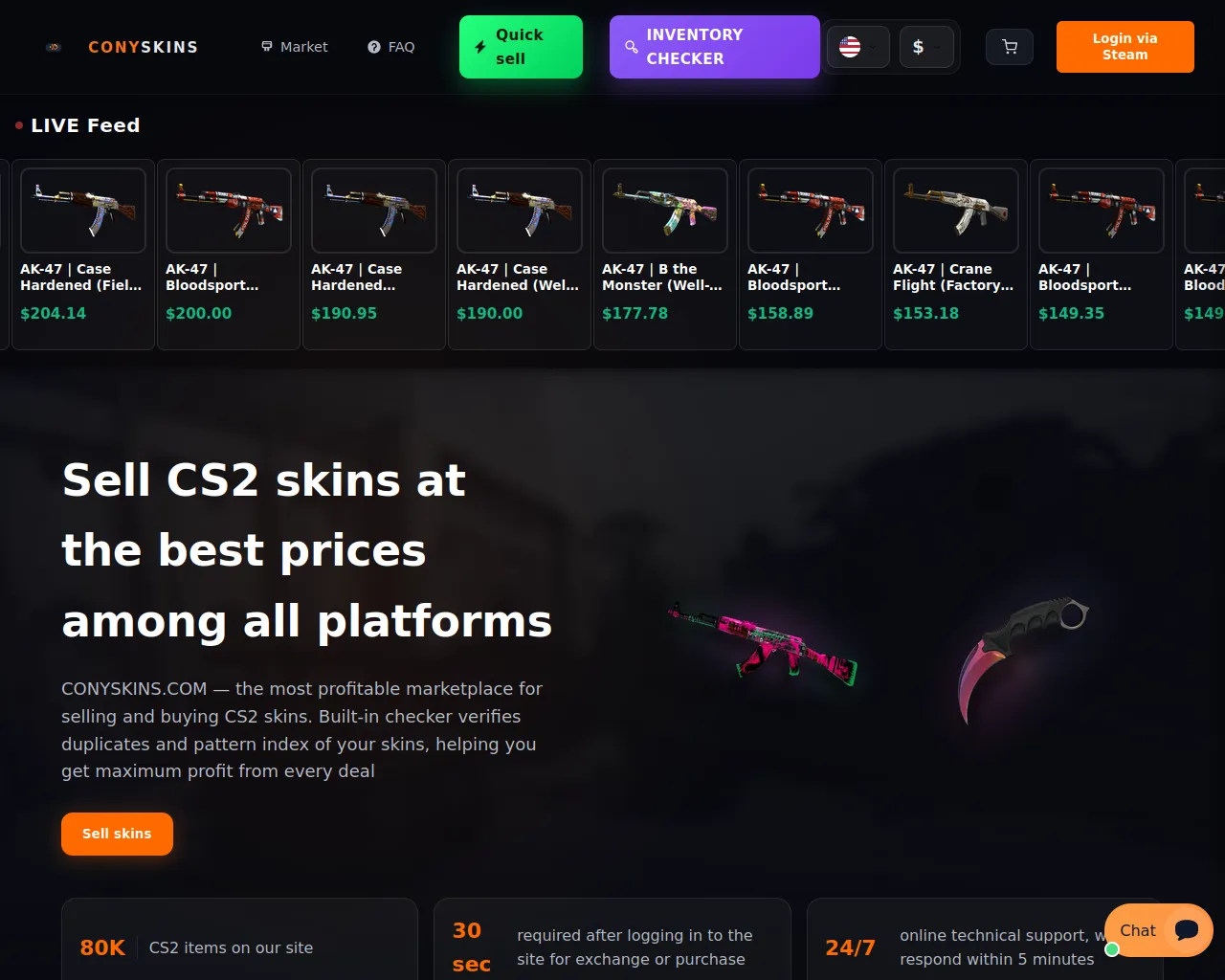Select the Karambit knife hero image
The image size is (1225, 980).
[1023, 659]
